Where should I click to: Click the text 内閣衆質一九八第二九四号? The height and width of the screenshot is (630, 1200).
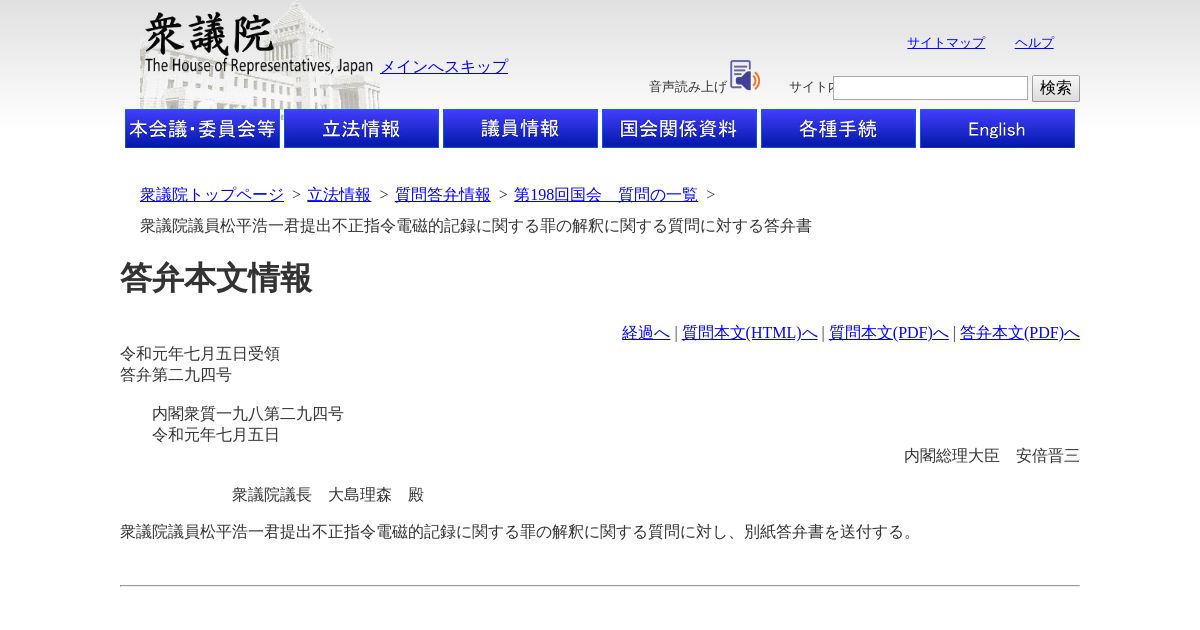(248, 414)
